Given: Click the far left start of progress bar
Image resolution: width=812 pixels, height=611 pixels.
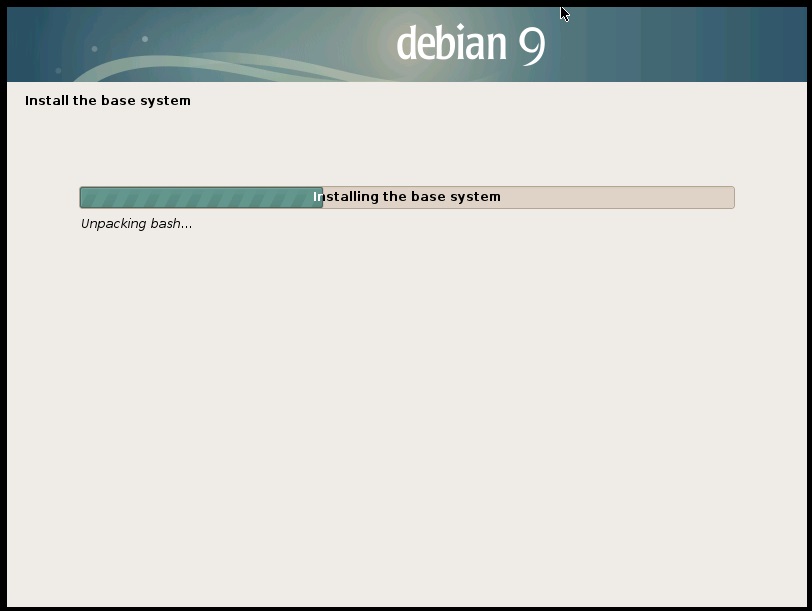Looking at the screenshot, I should [x=83, y=197].
